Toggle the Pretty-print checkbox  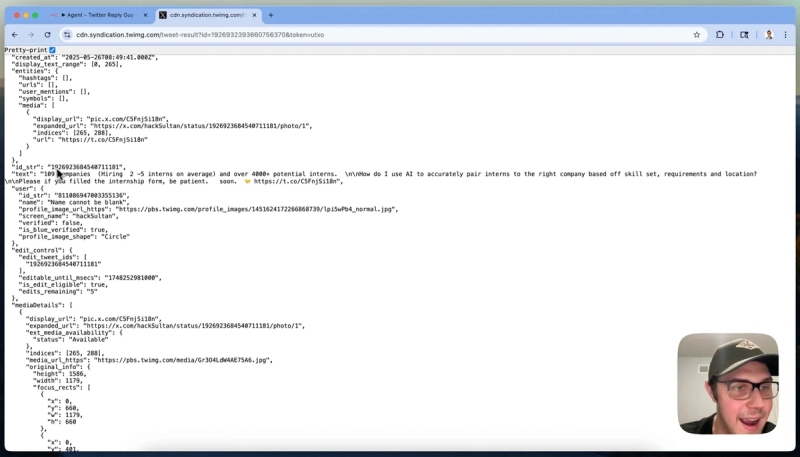pos(52,50)
